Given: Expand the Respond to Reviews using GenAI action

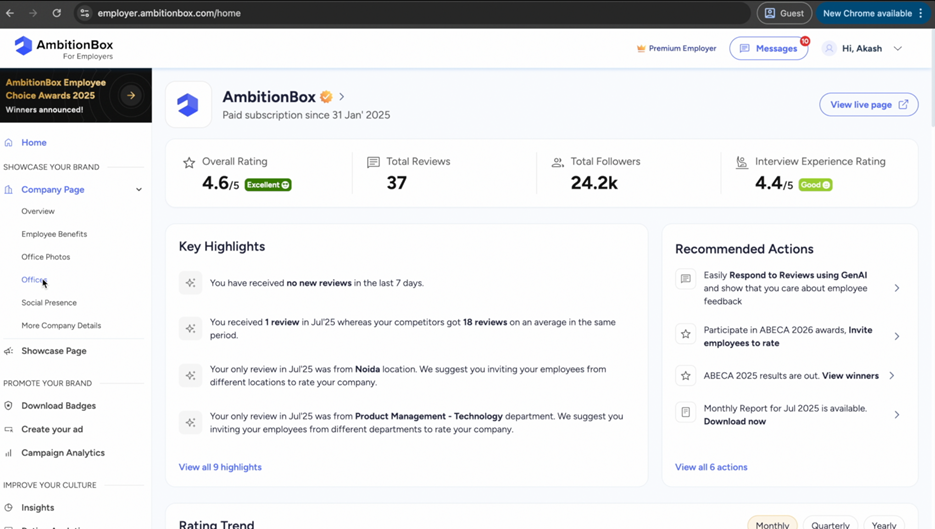Looking at the screenshot, I should tap(896, 288).
